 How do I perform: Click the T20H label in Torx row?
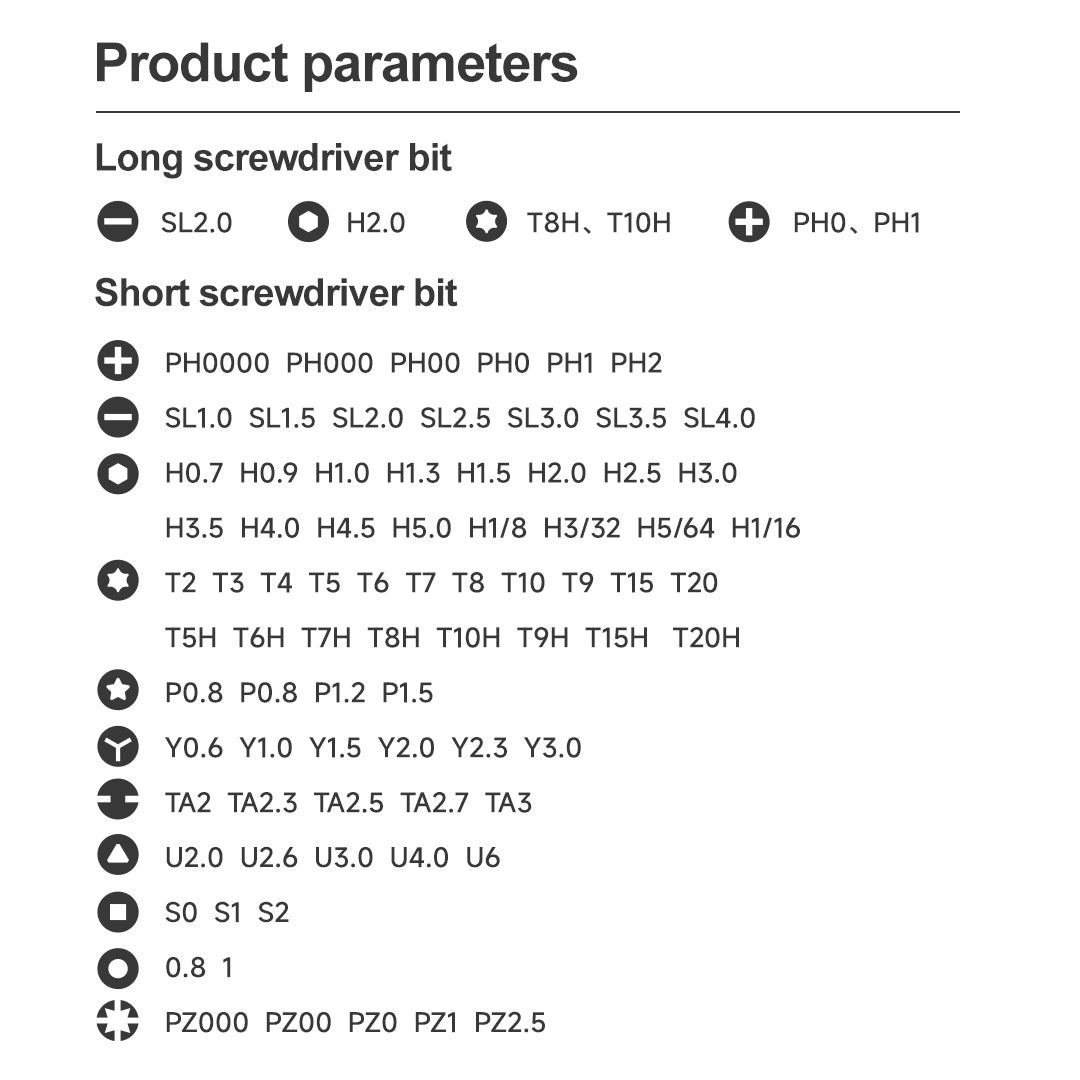[706, 638]
